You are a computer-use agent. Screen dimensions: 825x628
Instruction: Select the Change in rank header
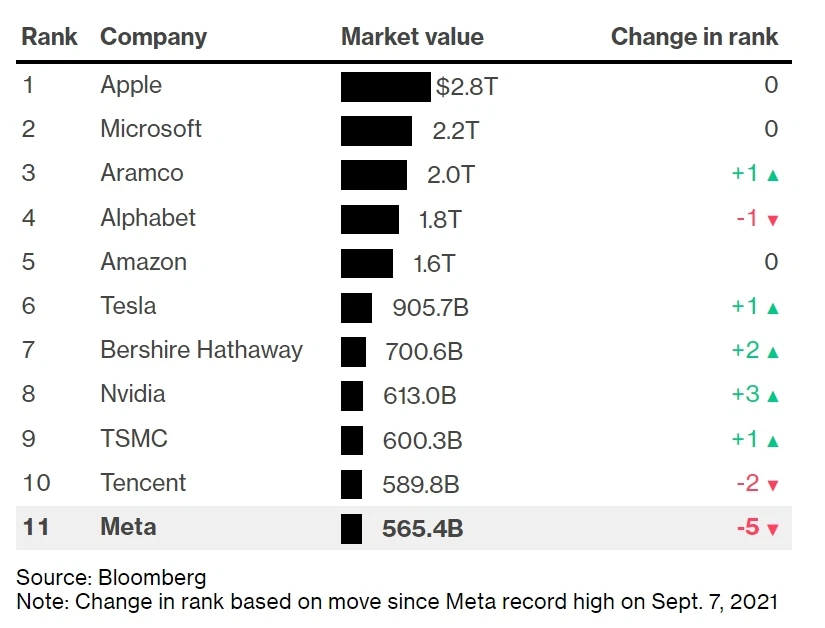694,37
